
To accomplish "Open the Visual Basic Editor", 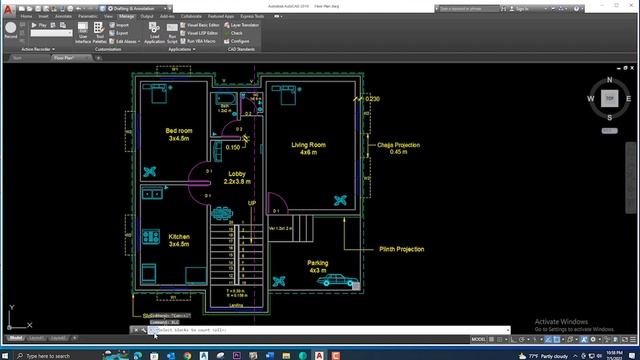I will [x=200, y=25].
